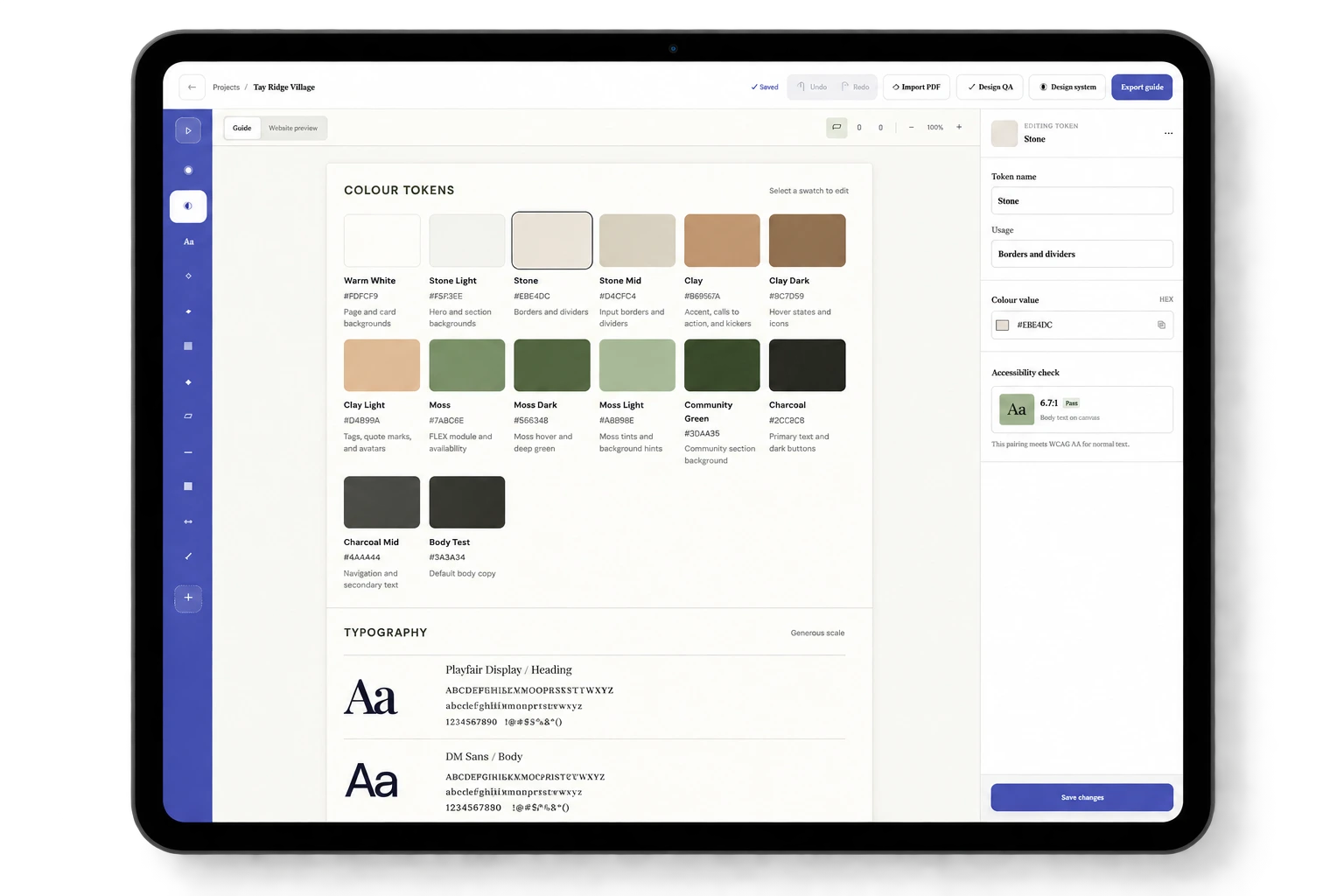The width and height of the screenshot is (1344, 896).
Task: Click the Generous scale label
Action: (x=817, y=633)
